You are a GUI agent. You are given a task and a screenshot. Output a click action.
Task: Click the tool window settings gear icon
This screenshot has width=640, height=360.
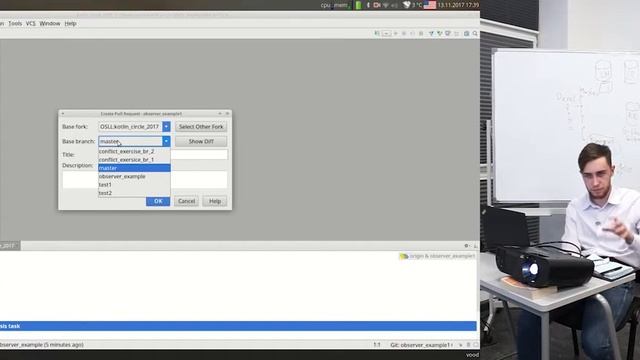click(x=467, y=246)
